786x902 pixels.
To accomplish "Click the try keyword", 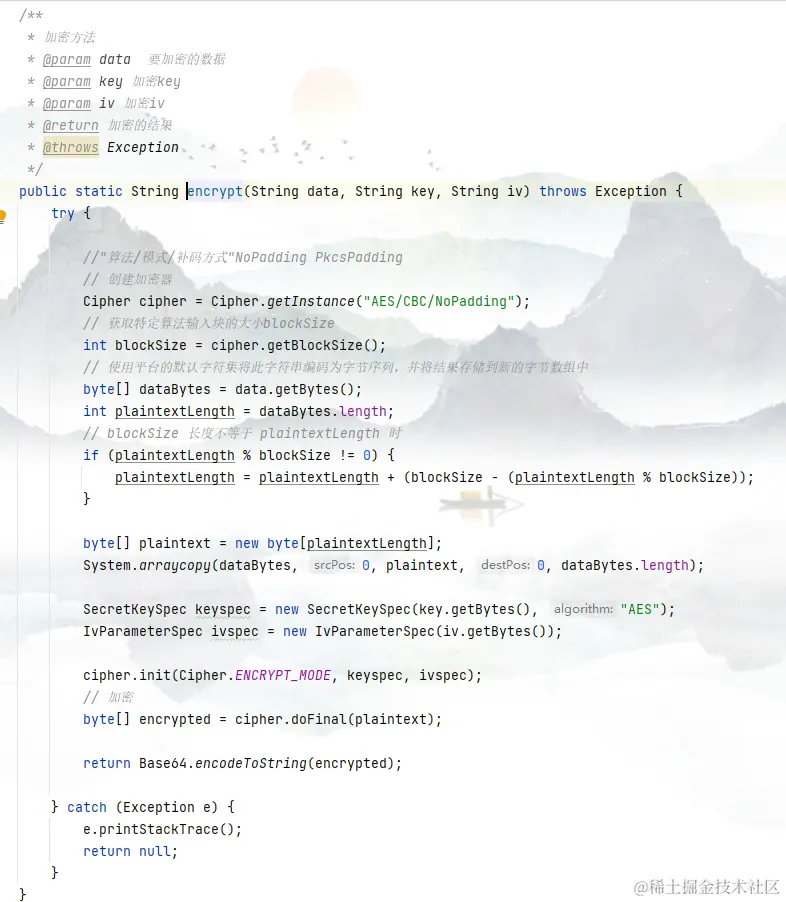I will pyautogui.click(x=63, y=213).
